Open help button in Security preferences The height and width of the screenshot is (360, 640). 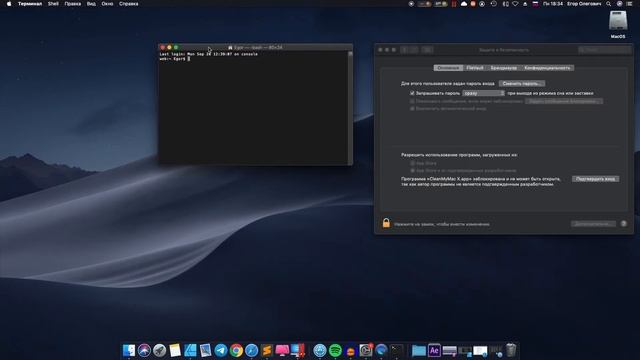tap(624, 224)
